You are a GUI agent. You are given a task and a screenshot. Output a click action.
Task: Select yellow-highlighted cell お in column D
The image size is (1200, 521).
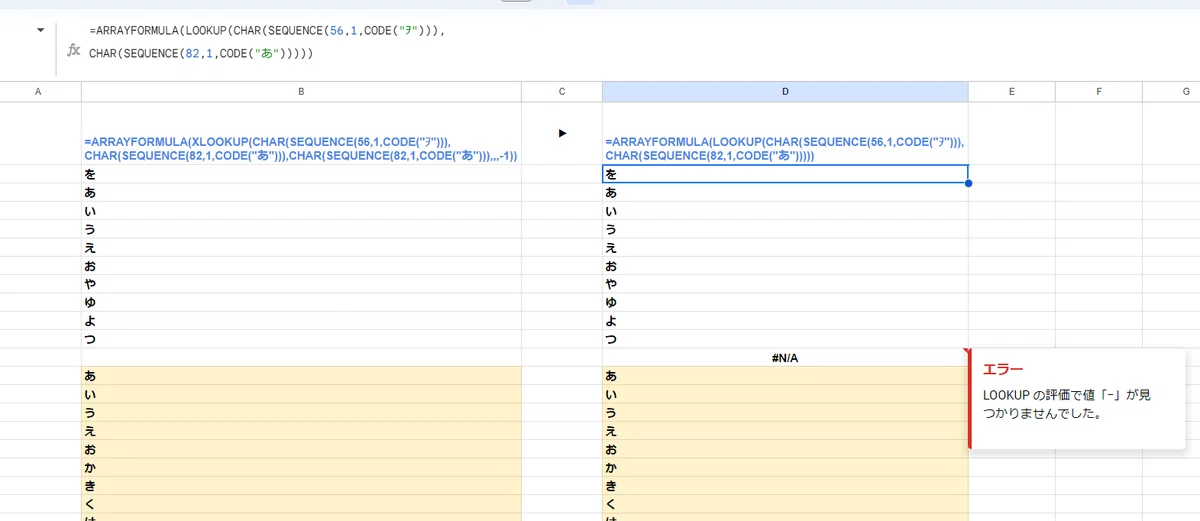tap(785, 449)
